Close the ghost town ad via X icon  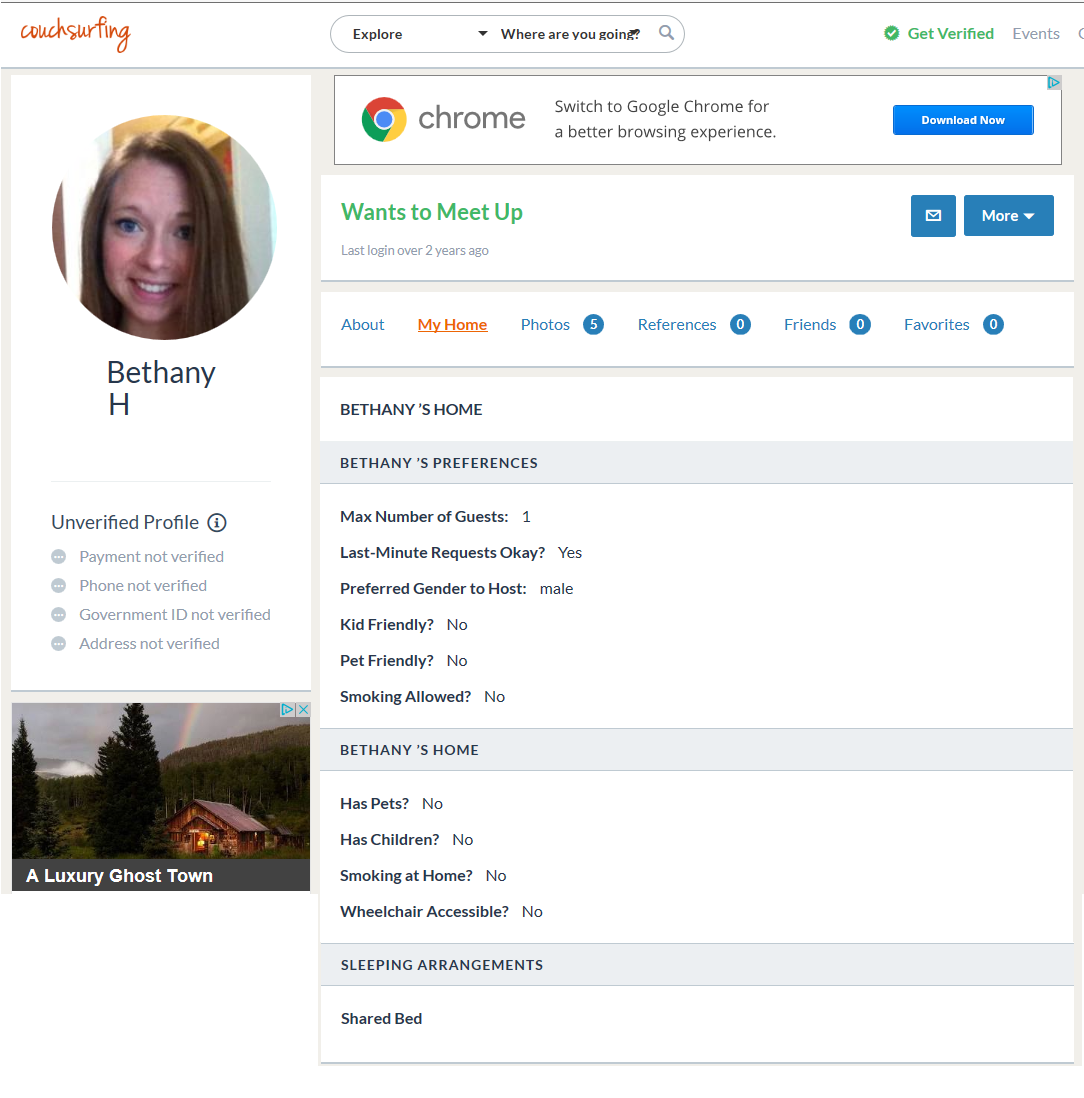tap(304, 709)
